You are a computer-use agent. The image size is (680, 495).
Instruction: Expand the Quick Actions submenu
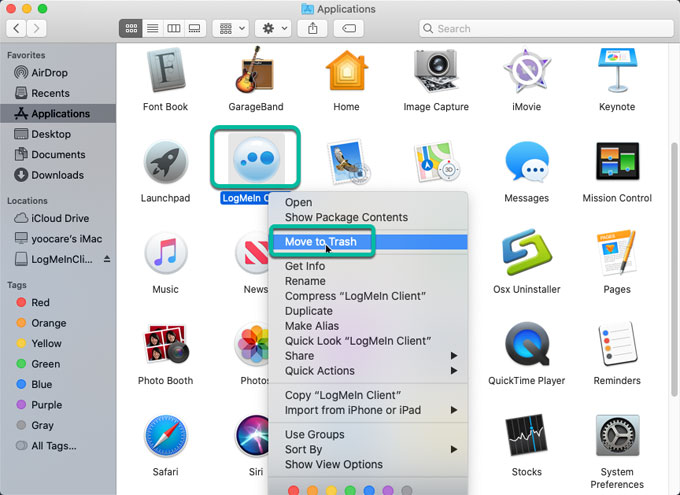[368, 371]
